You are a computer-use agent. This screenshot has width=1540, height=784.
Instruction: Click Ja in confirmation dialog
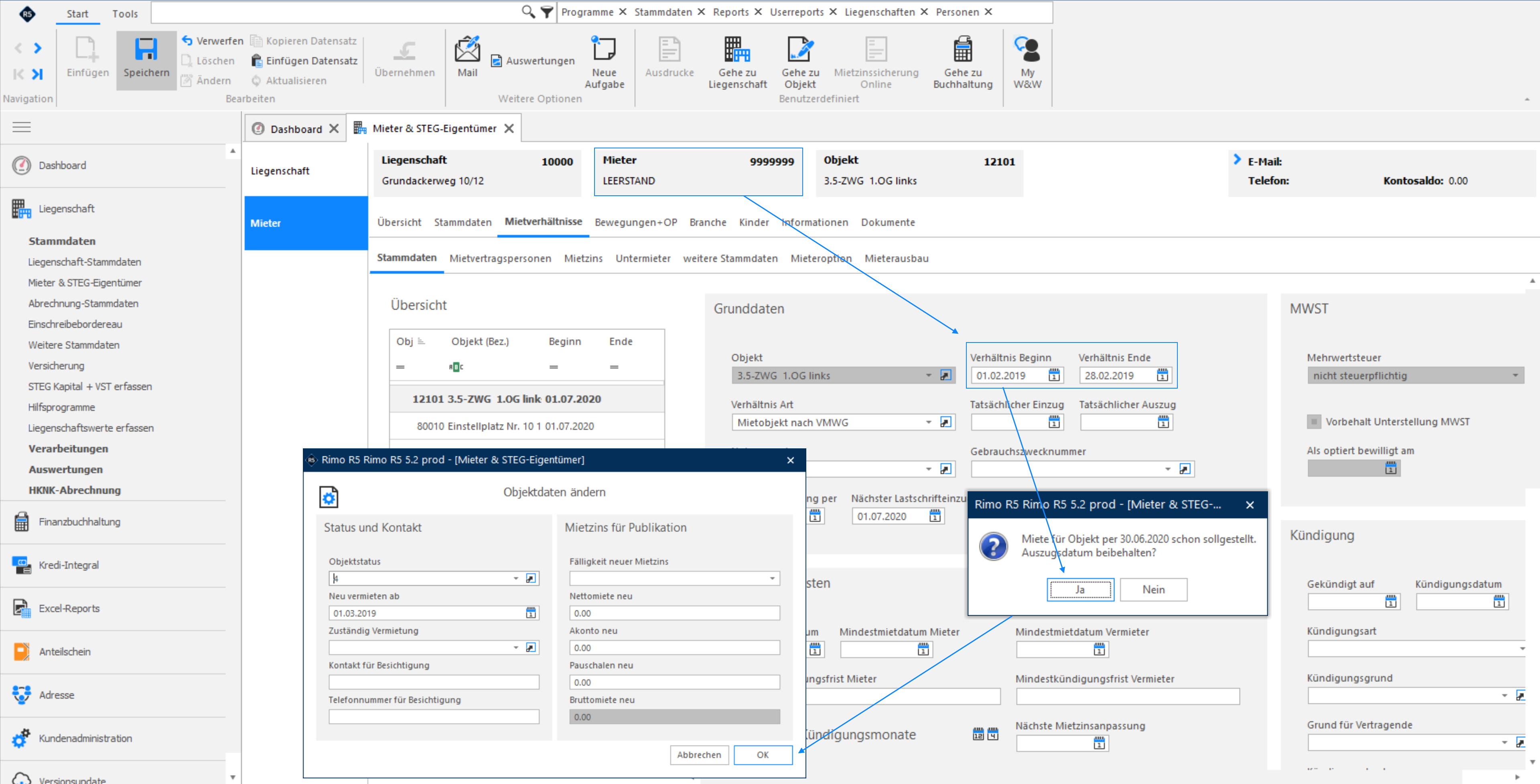(1079, 590)
